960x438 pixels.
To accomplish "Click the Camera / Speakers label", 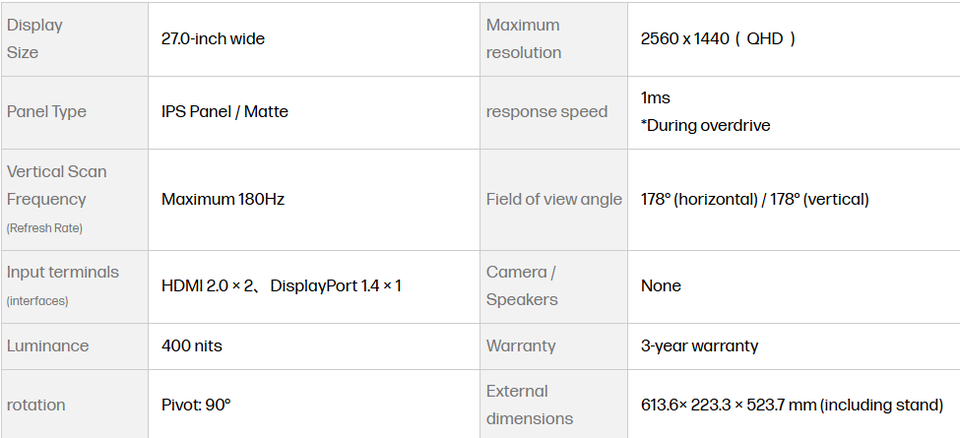I will [x=522, y=286].
